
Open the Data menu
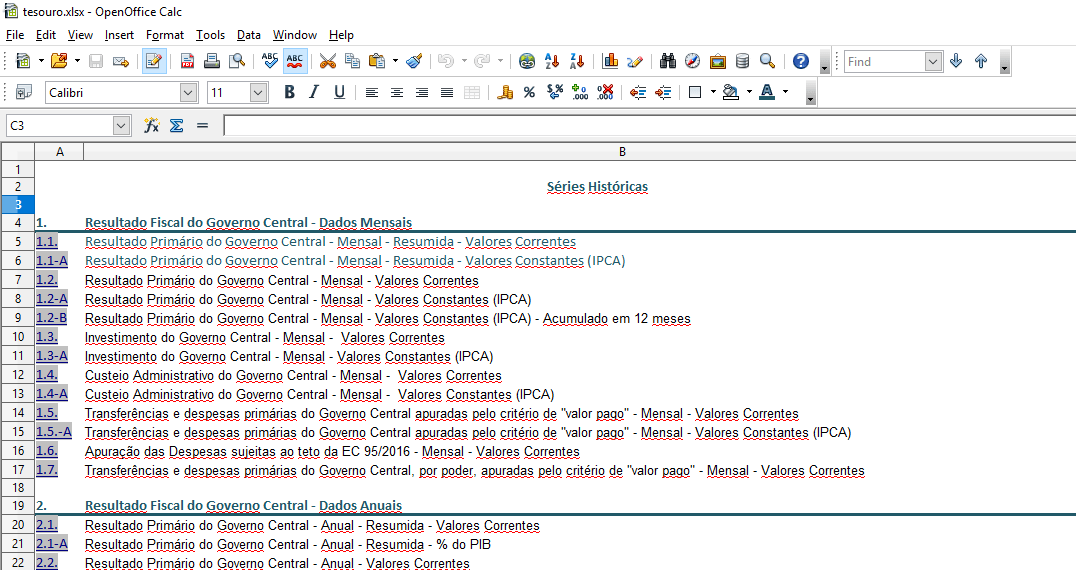click(248, 35)
